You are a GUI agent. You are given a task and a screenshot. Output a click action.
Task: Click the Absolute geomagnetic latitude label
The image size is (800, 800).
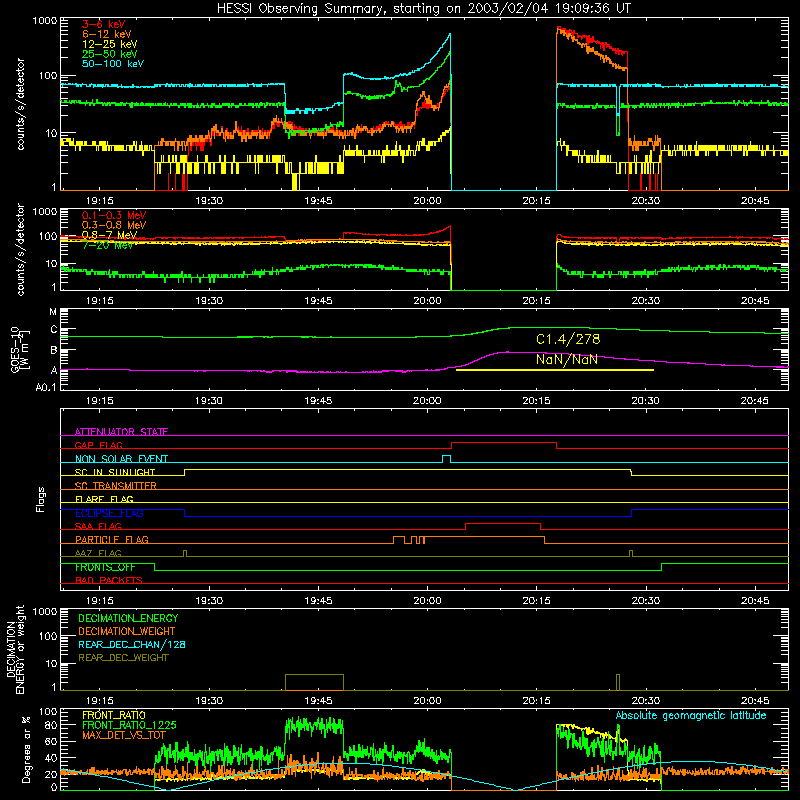[x=691, y=716]
